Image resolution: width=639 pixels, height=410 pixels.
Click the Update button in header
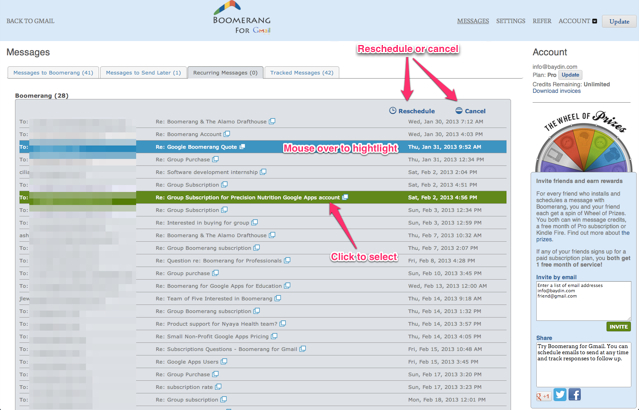point(619,21)
